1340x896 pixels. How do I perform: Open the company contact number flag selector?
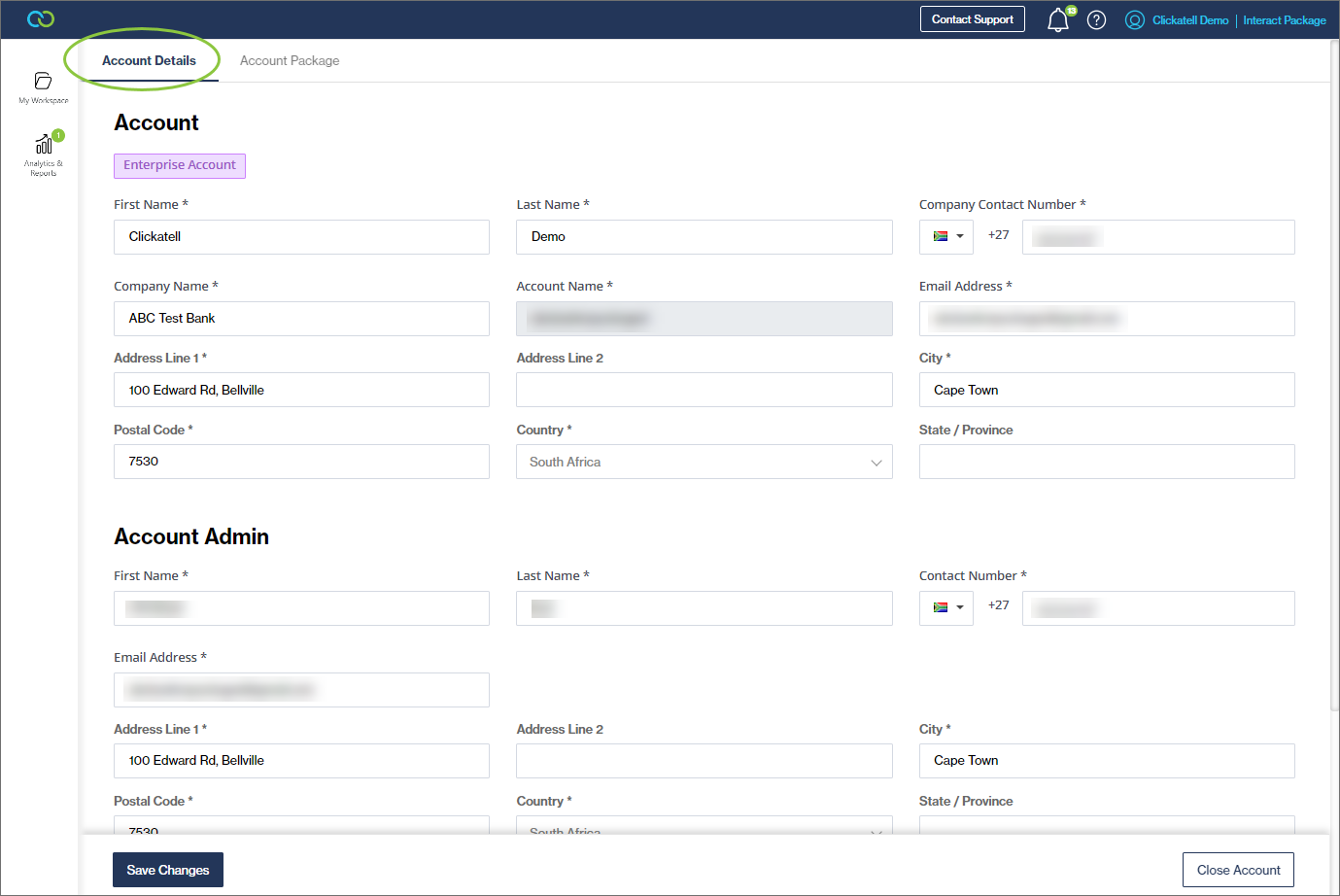(x=946, y=237)
